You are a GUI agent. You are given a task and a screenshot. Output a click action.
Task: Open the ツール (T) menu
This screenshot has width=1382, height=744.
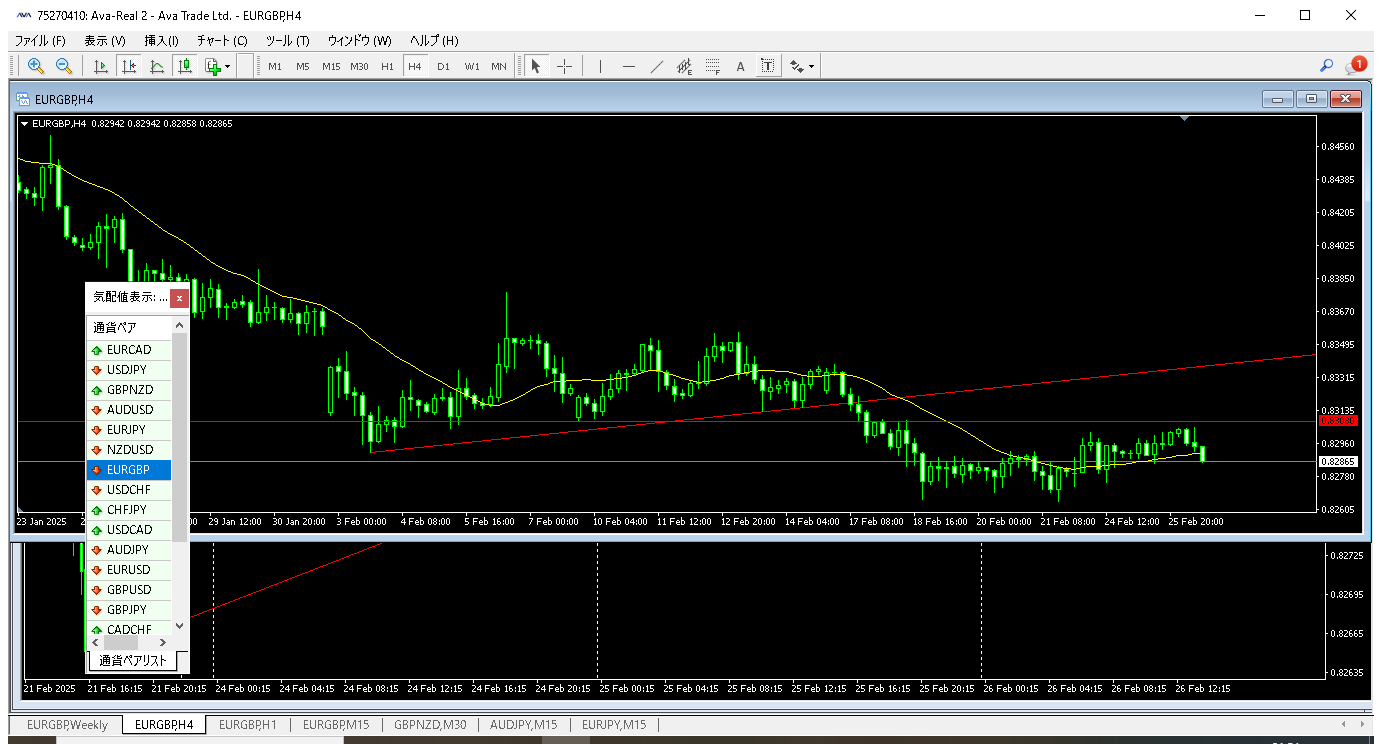(288, 41)
